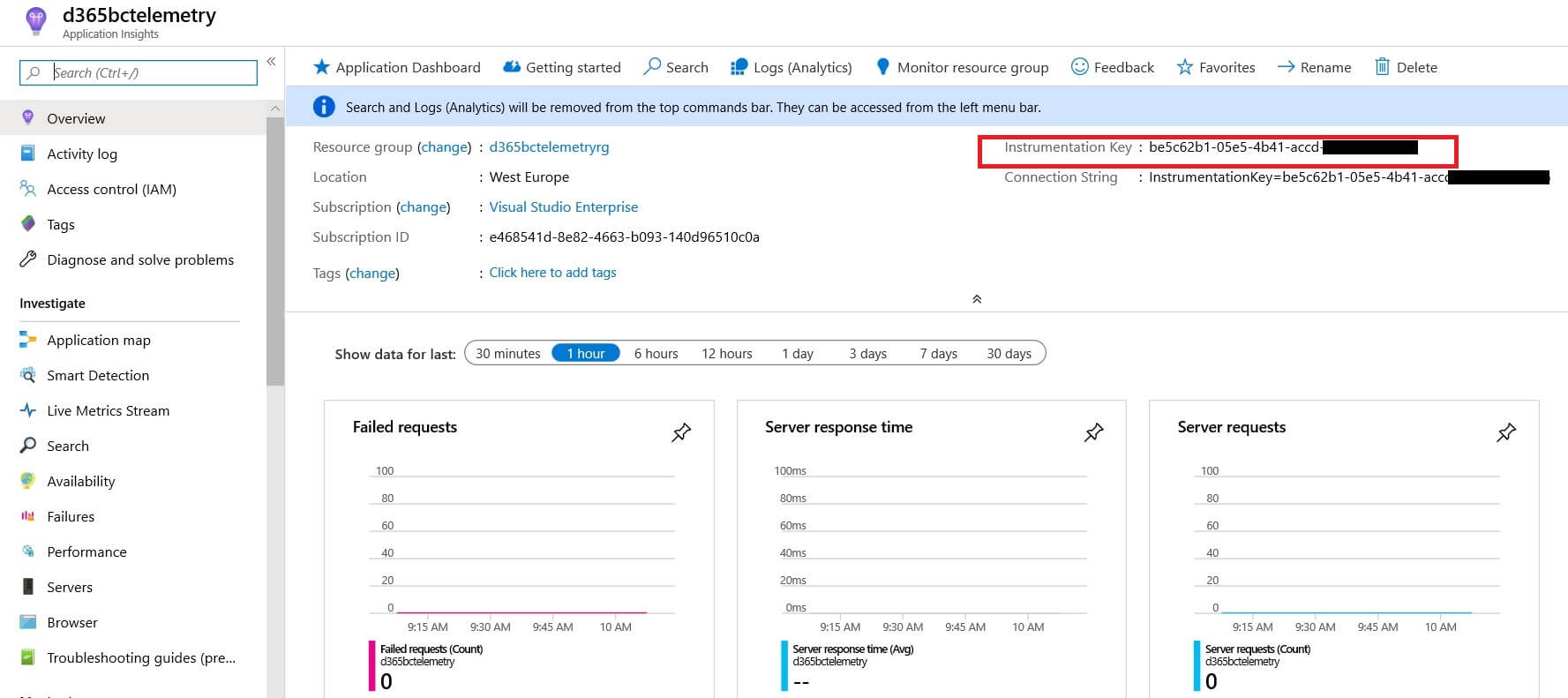
Task: Click 'Click here to add tags' link
Action: point(552,273)
